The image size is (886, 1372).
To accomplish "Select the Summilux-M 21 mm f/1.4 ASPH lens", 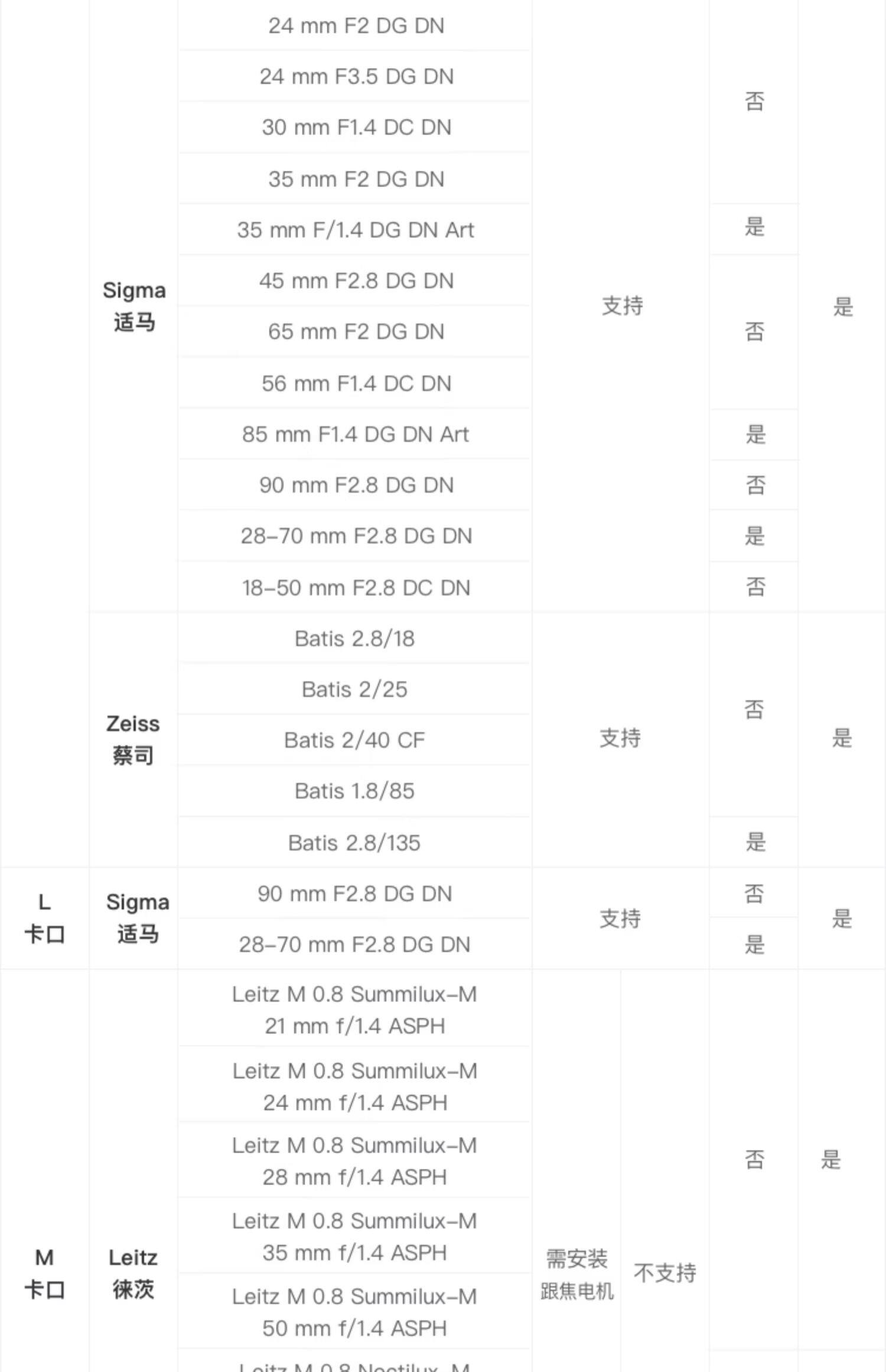I will click(x=354, y=1010).
